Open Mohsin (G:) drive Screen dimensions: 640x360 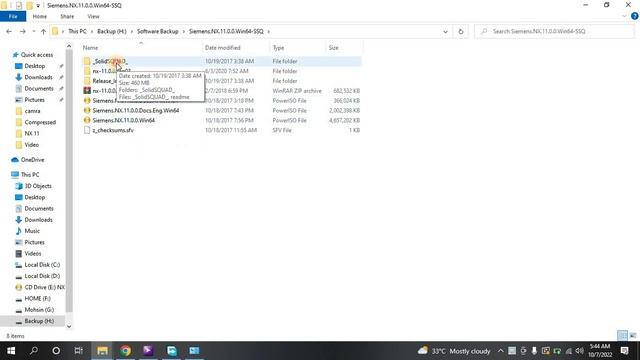click(x=39, y=310)
